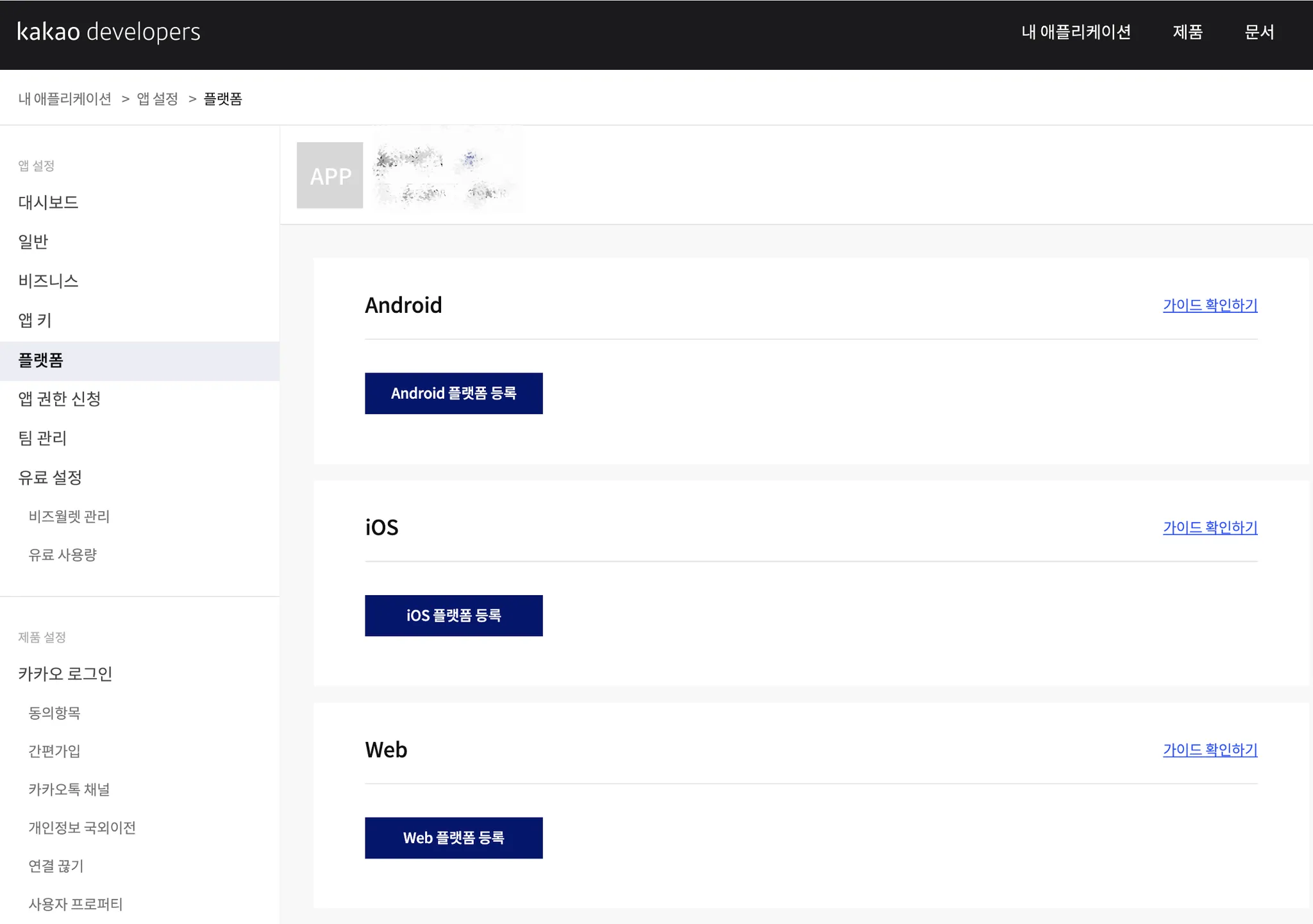Click Android 플랫폼 등록 button
The image size is (1313, 924).
point(453,393)
